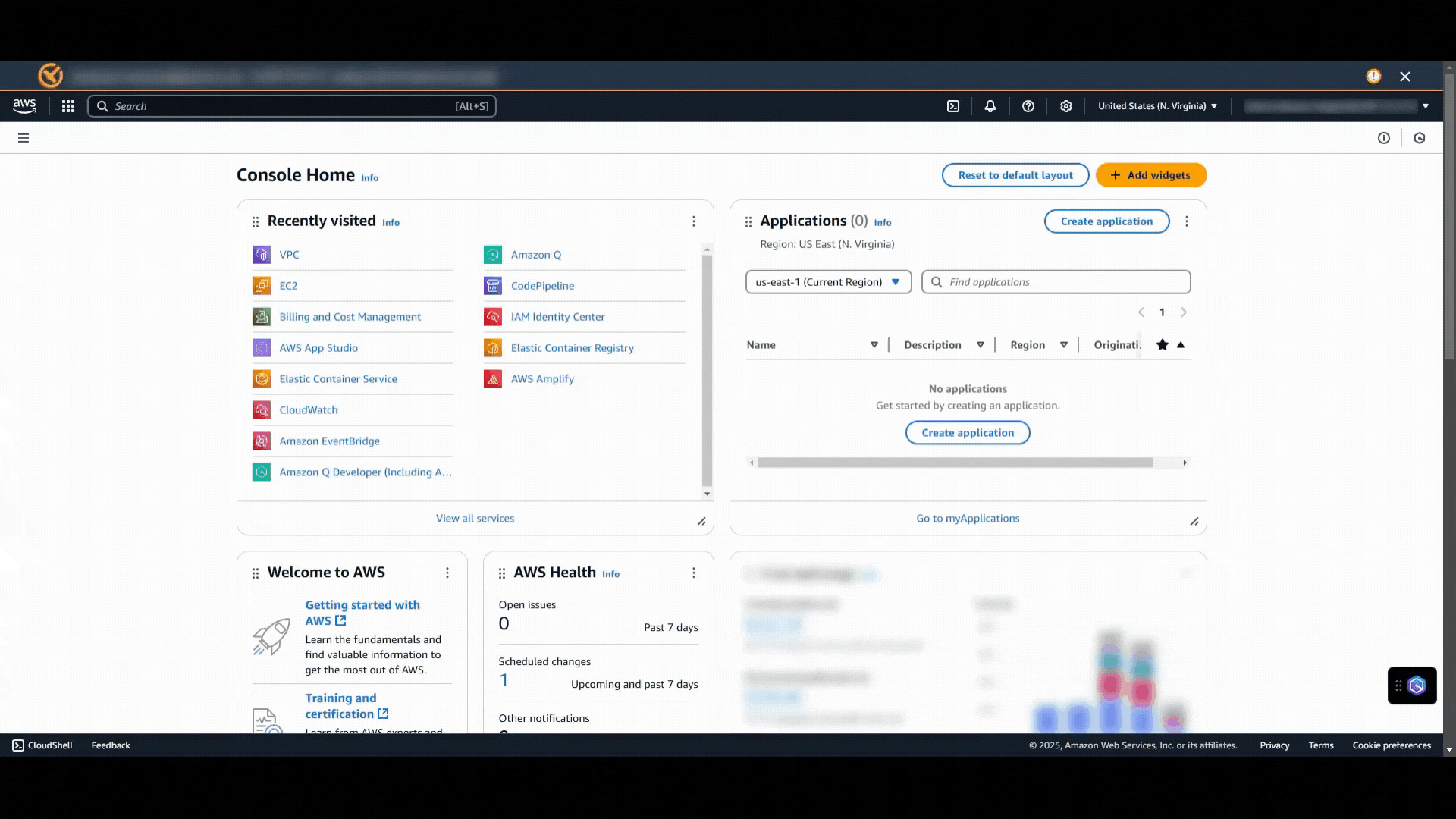Open the us-east-1 (Current Region) dropdown
This screenshot has width=1456, height=819.
pyautogui.click(x=827, y=281)
